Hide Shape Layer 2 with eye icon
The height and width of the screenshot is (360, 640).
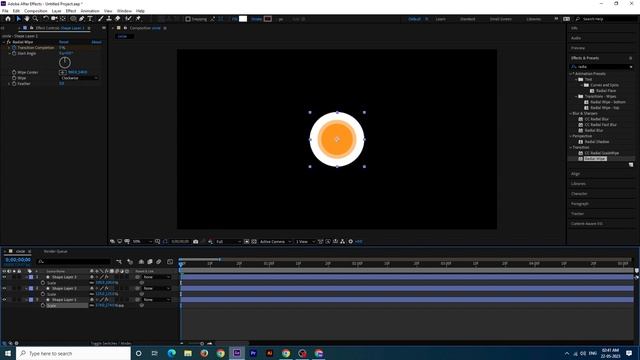[x=4, y=289]
